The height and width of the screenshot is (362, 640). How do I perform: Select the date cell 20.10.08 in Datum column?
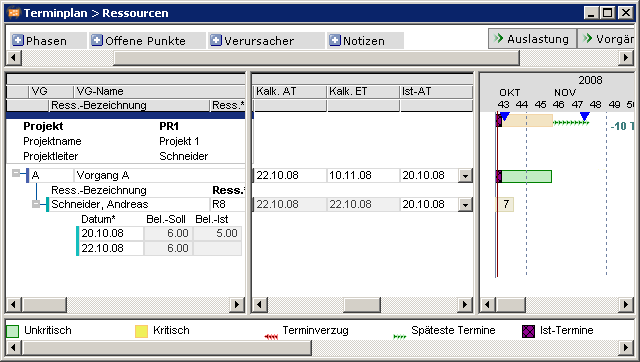[111, 233]
